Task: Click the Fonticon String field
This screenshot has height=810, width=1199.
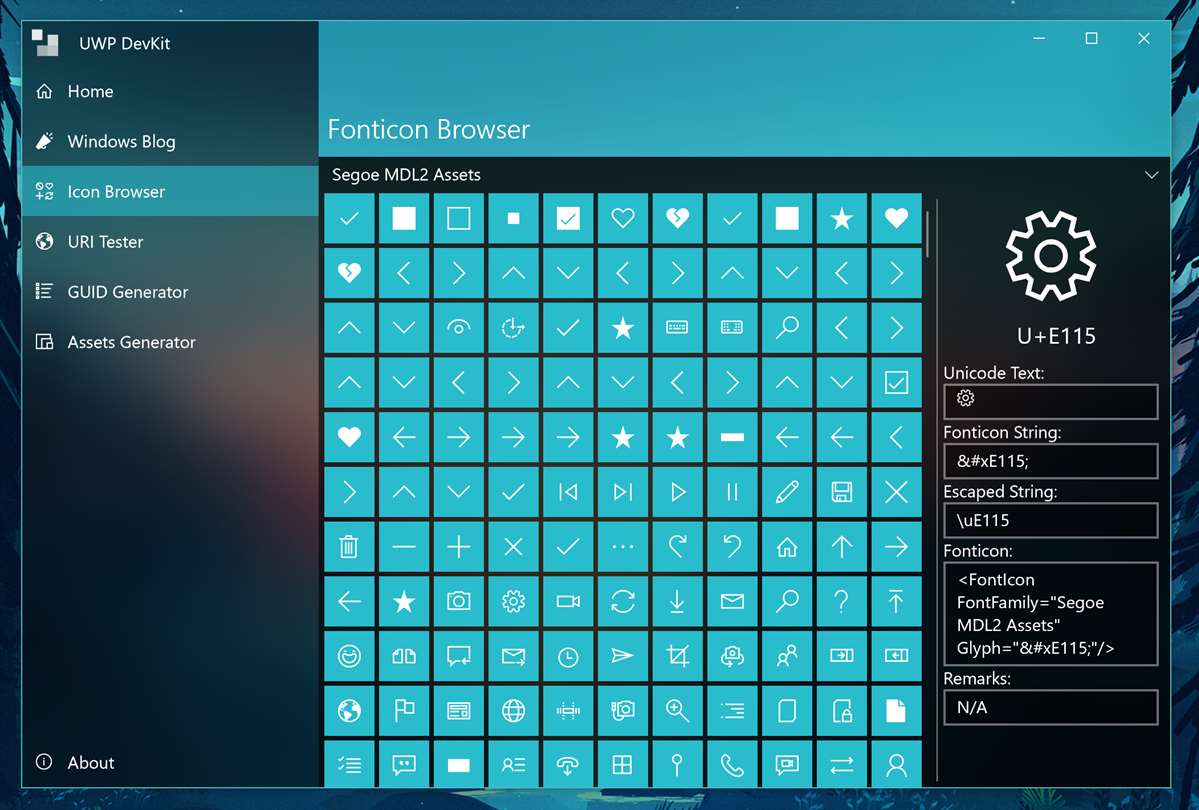Action: click(1051, 461)
